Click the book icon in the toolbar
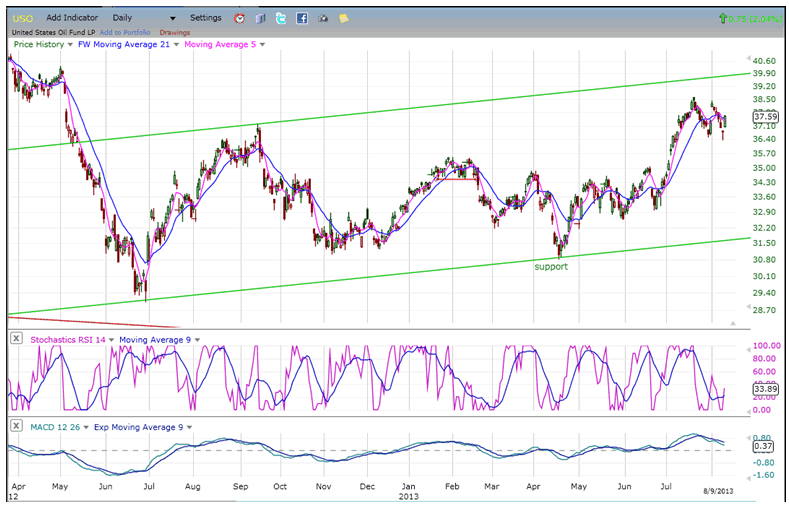Viewport: 789px width, 510px height. click(x=260, y=18)
